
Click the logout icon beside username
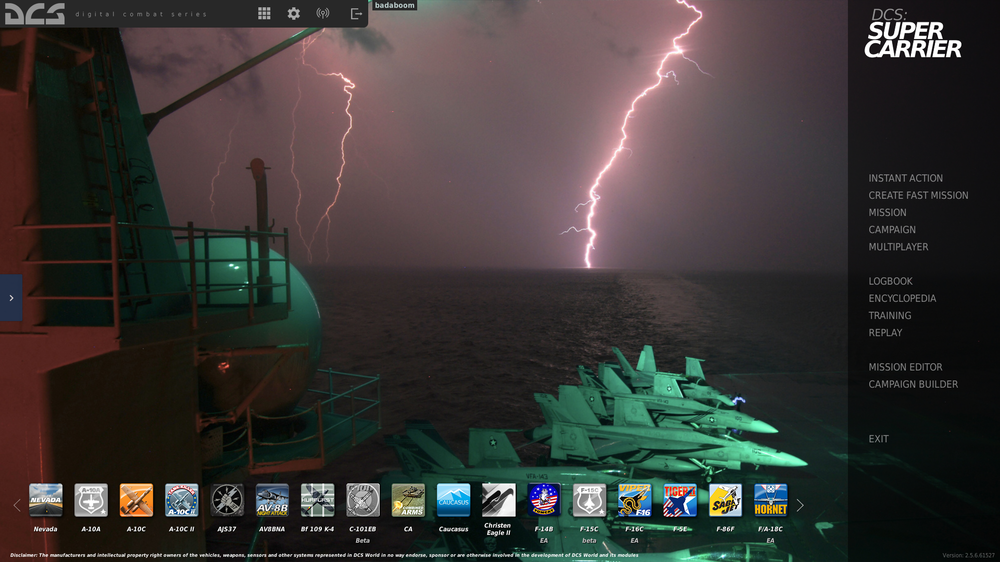coord(356,13)
